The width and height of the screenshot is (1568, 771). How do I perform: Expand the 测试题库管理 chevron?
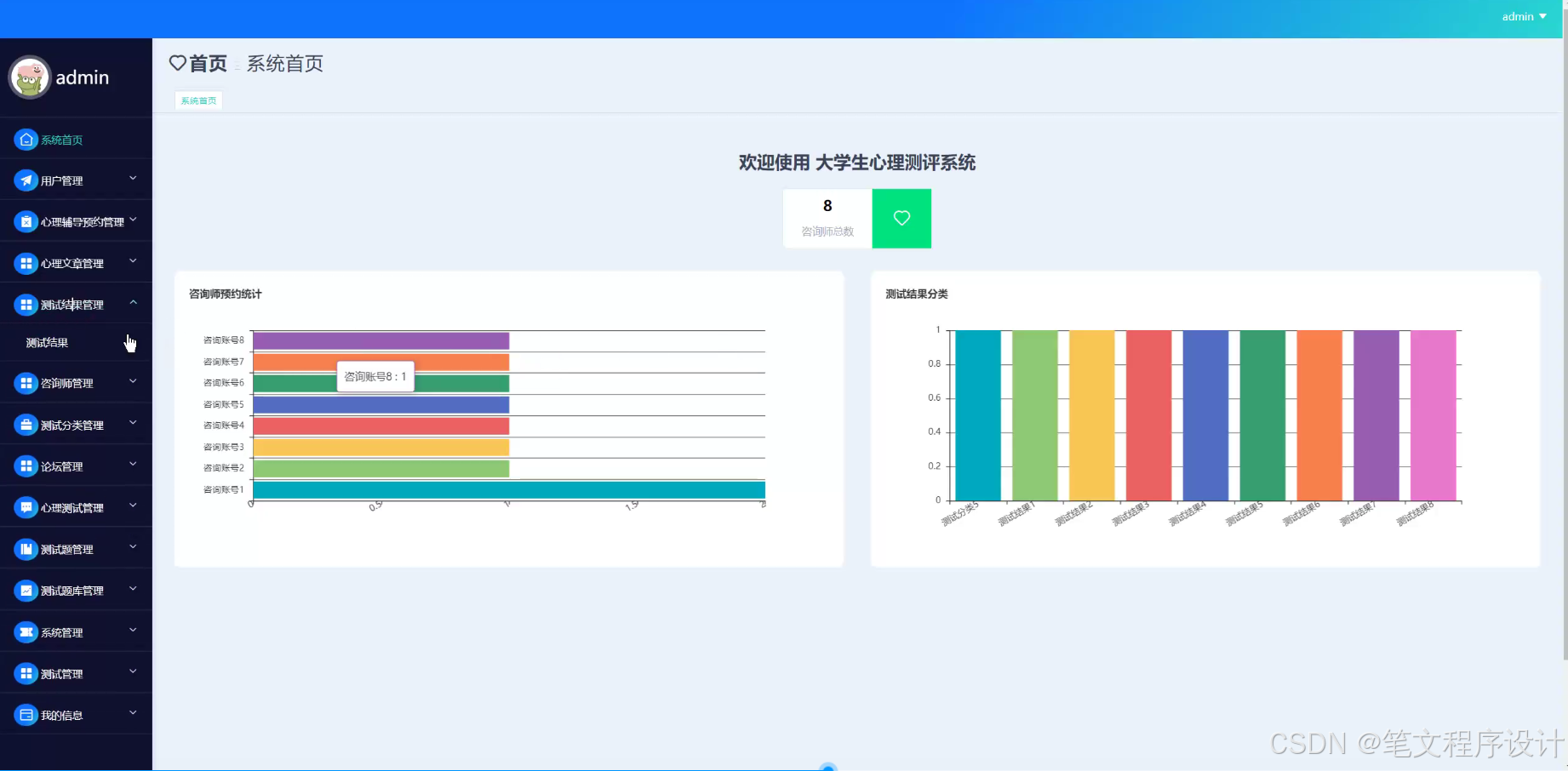(133, 589)
